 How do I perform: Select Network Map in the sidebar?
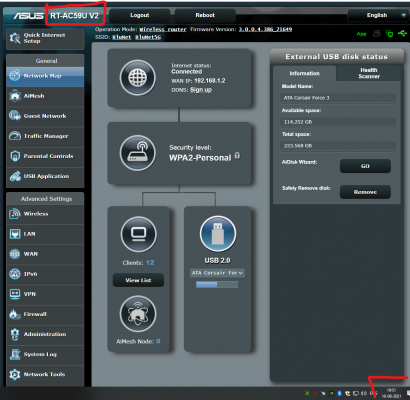point(45,76)
